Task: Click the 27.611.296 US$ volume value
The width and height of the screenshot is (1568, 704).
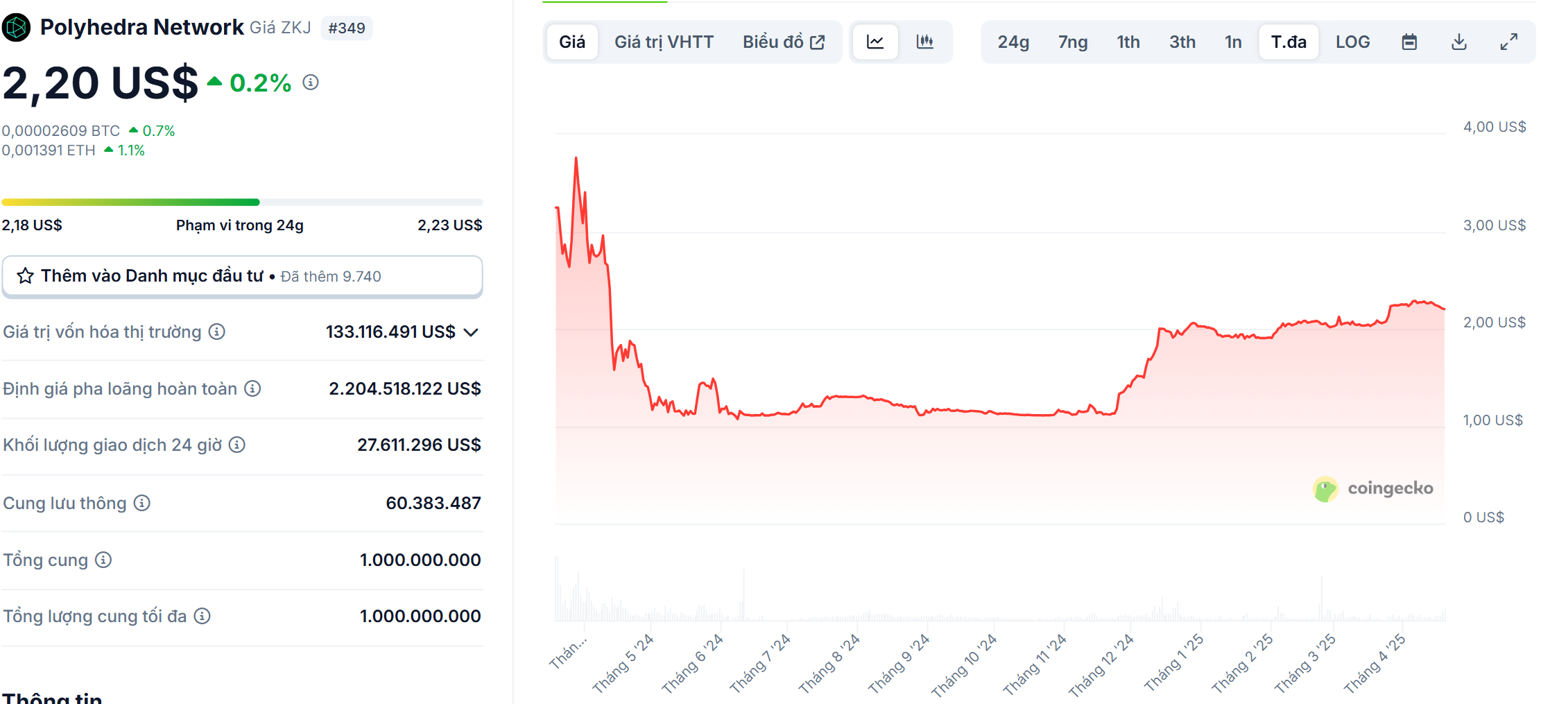Action: pyautogui.click(x=419, y=445)
